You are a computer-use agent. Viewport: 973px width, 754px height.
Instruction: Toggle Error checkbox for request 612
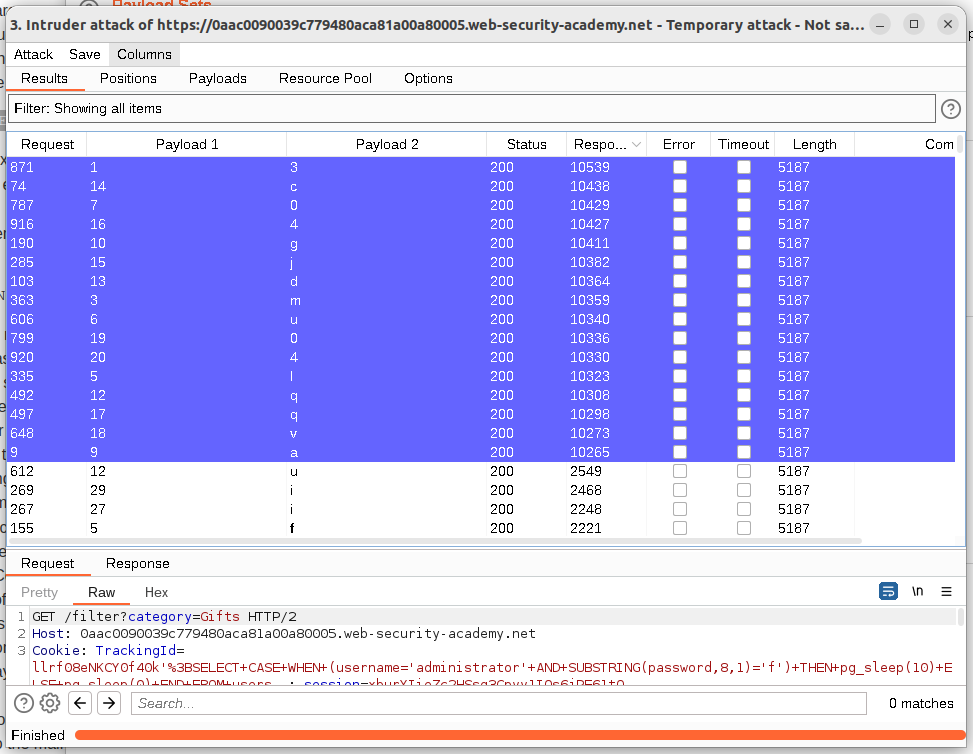(x=680, y=471)
